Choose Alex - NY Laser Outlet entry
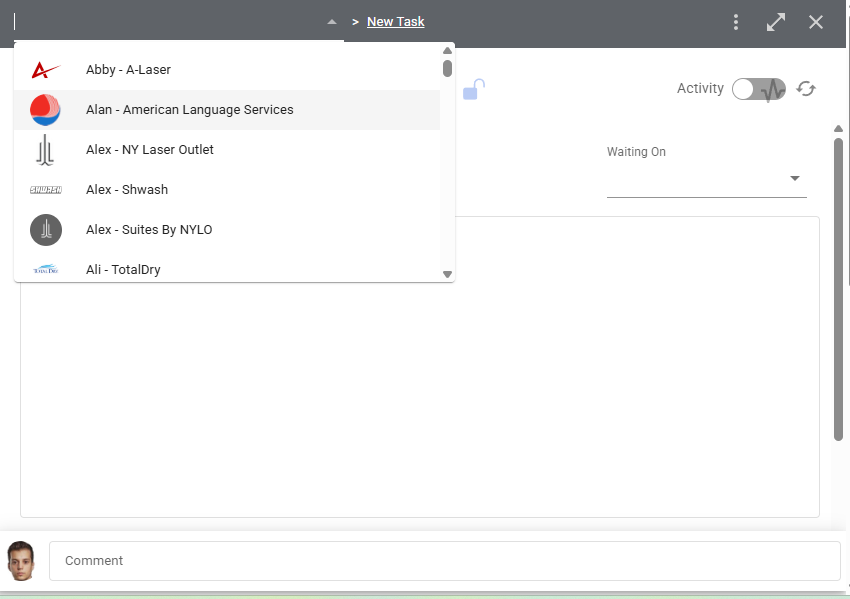This screenshot has height=599, width=850. pyautogui.click(x=150, y=150)
